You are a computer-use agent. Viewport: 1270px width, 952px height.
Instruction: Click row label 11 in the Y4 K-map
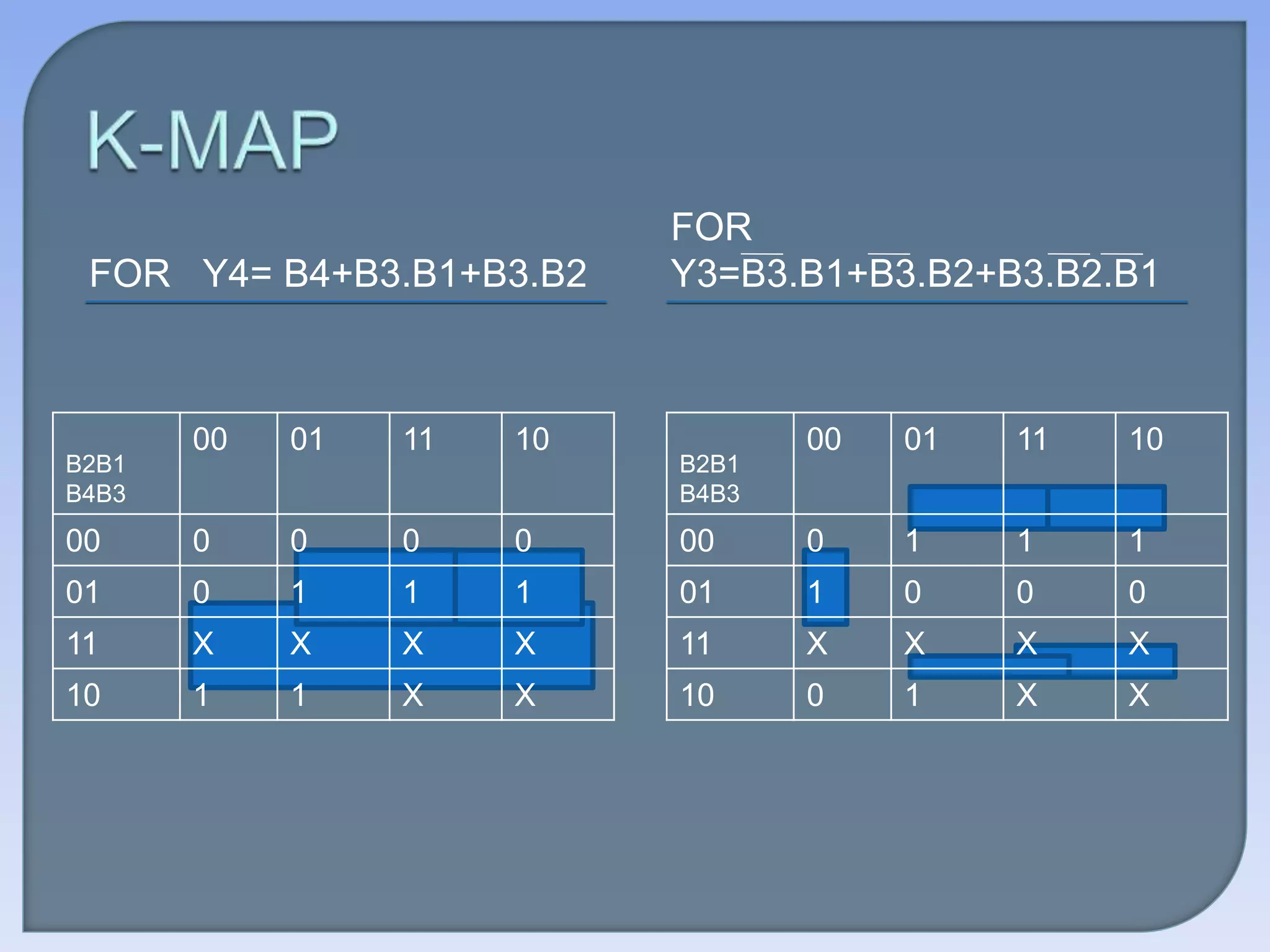click(117, 643)
